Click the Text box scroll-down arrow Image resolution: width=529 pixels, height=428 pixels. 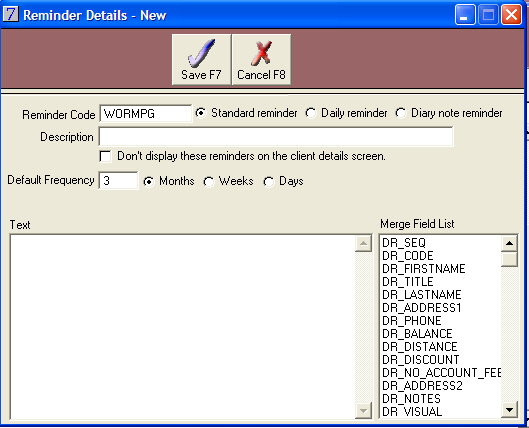(364, 410)
